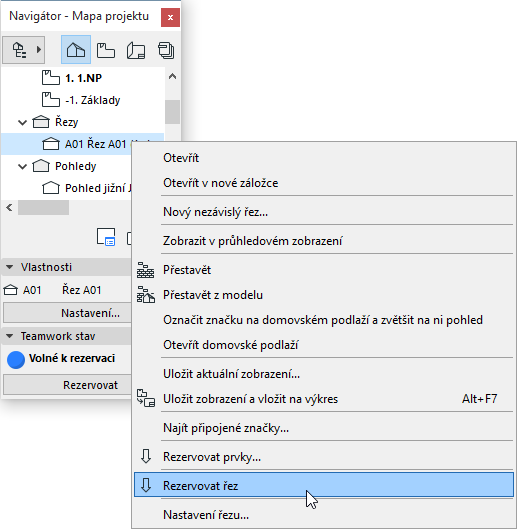The height and width of the screenshot is (529, 517).
Task: Click the Rezervovat prvky arrow icon
Action: 145,457
